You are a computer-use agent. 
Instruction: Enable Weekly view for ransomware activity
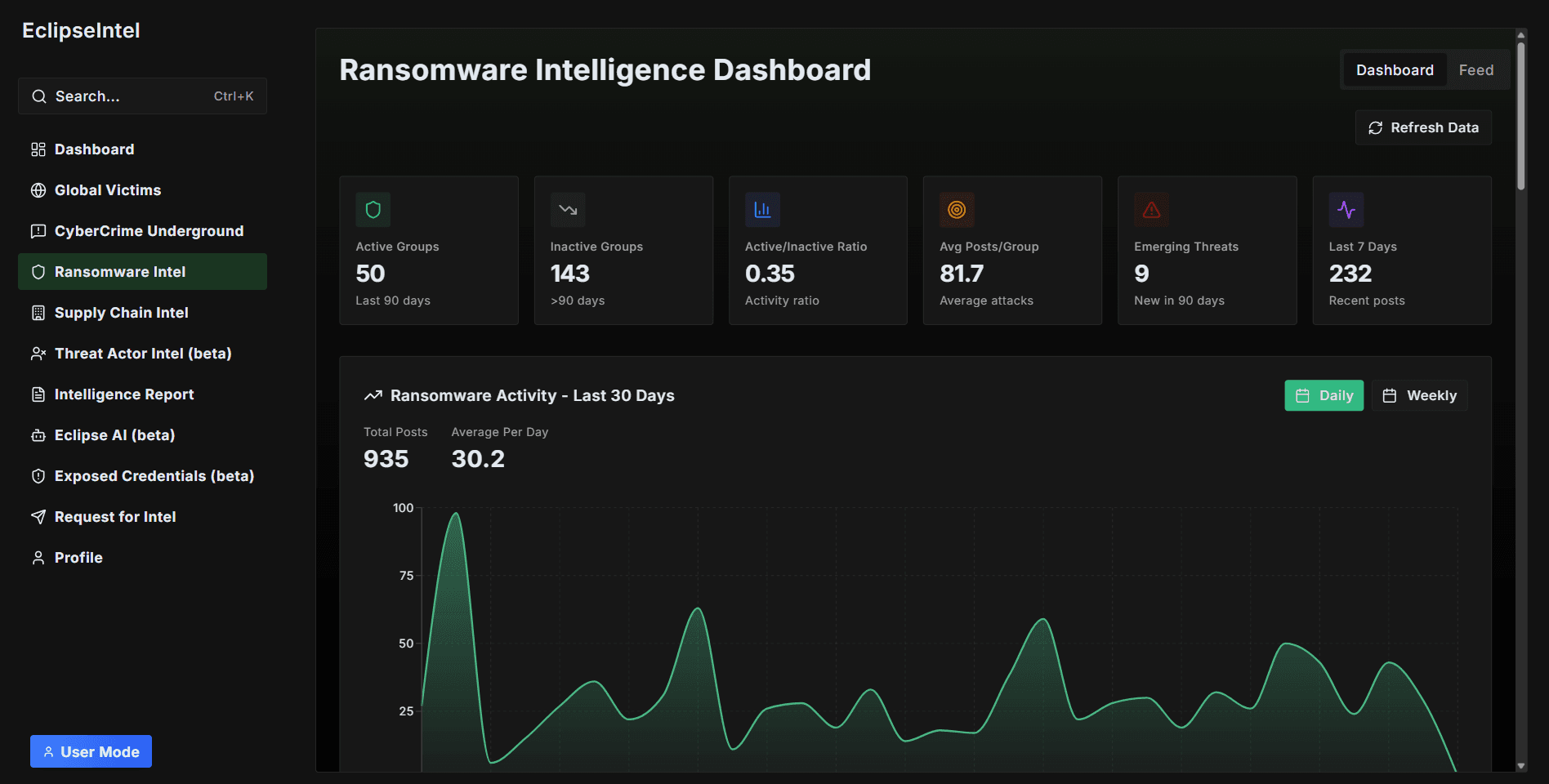[x=1419, y=395]
